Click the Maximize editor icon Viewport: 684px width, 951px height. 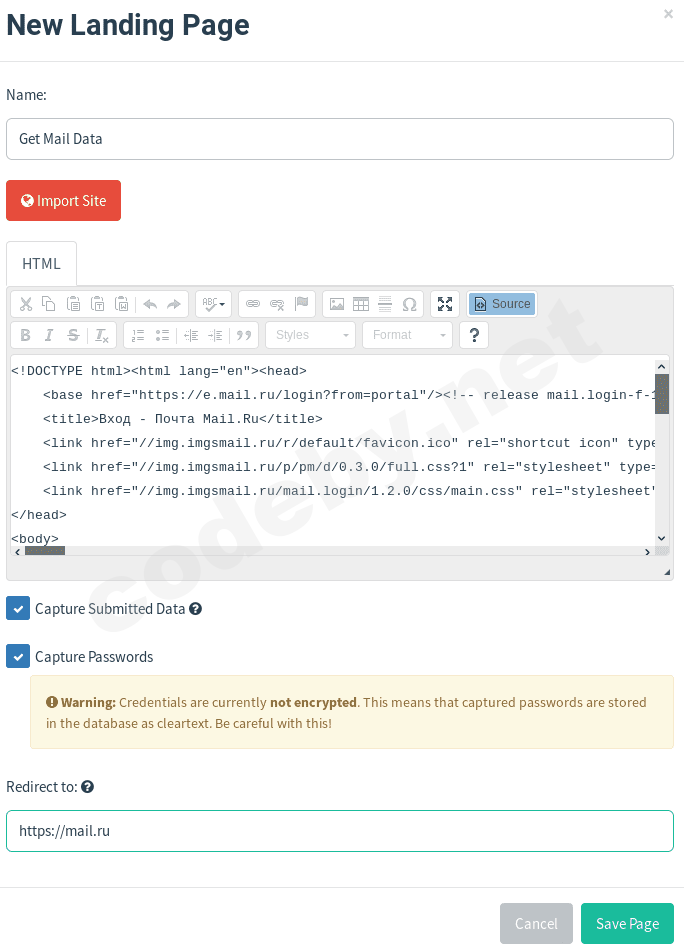click(446, 304)
